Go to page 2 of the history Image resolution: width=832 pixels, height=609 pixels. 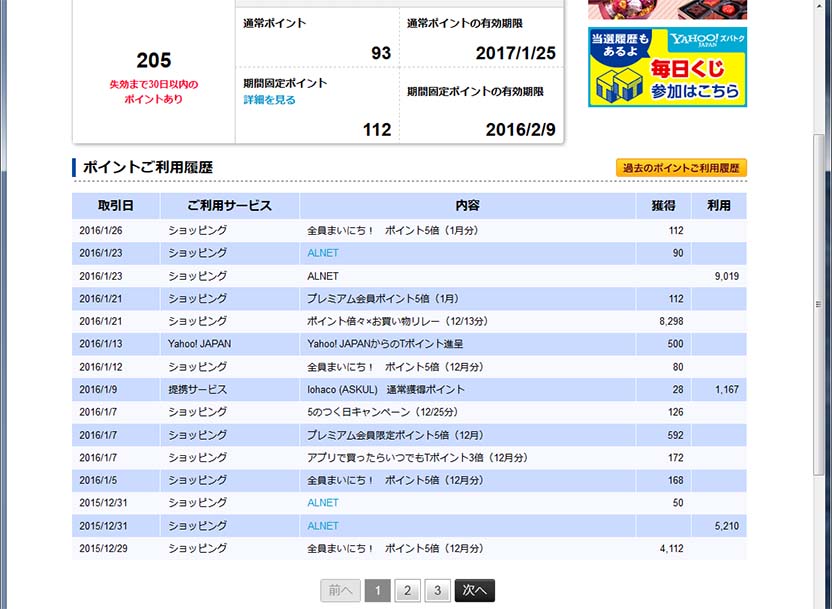[x=407, y=591]
